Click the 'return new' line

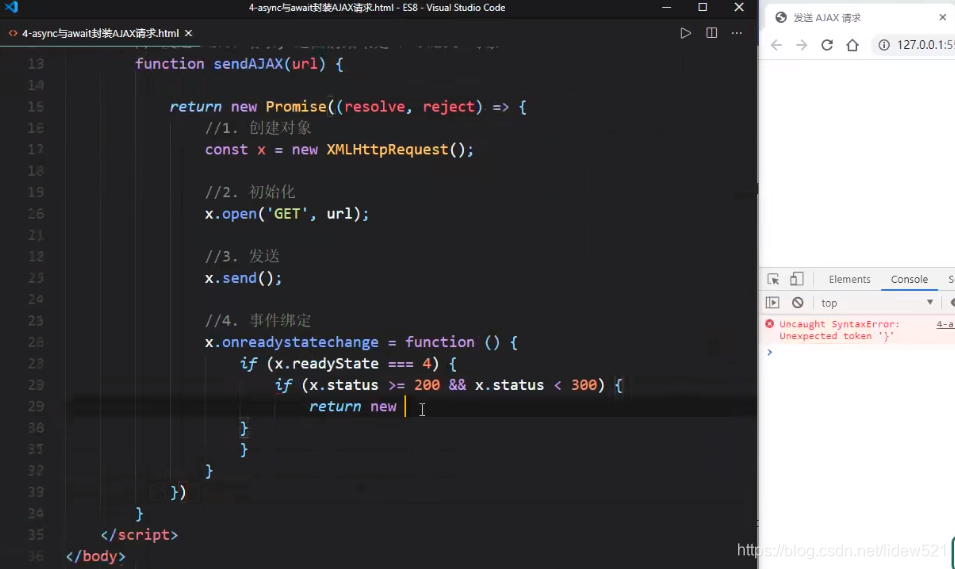(x=353, y=406)
